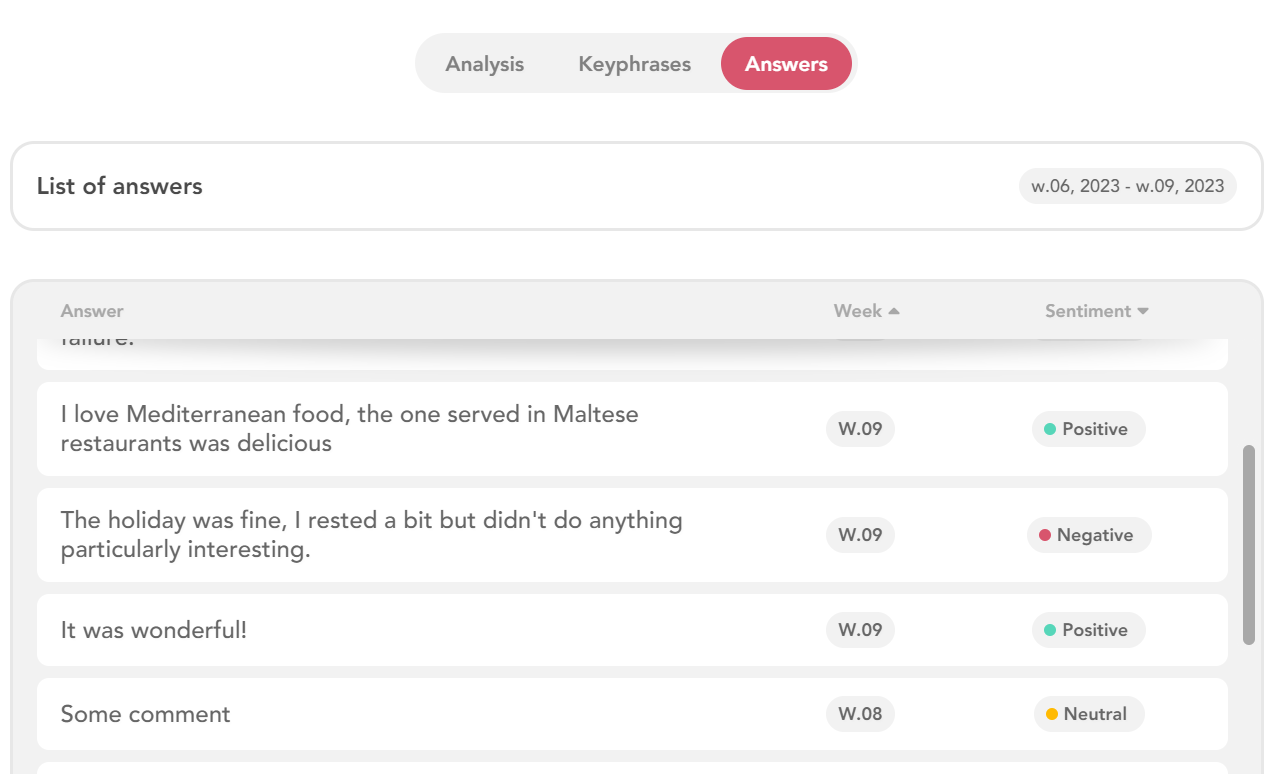Click the green dot in Maltese food row
The height and width of the screenshot is (774, 1287).
point(1050,429)
